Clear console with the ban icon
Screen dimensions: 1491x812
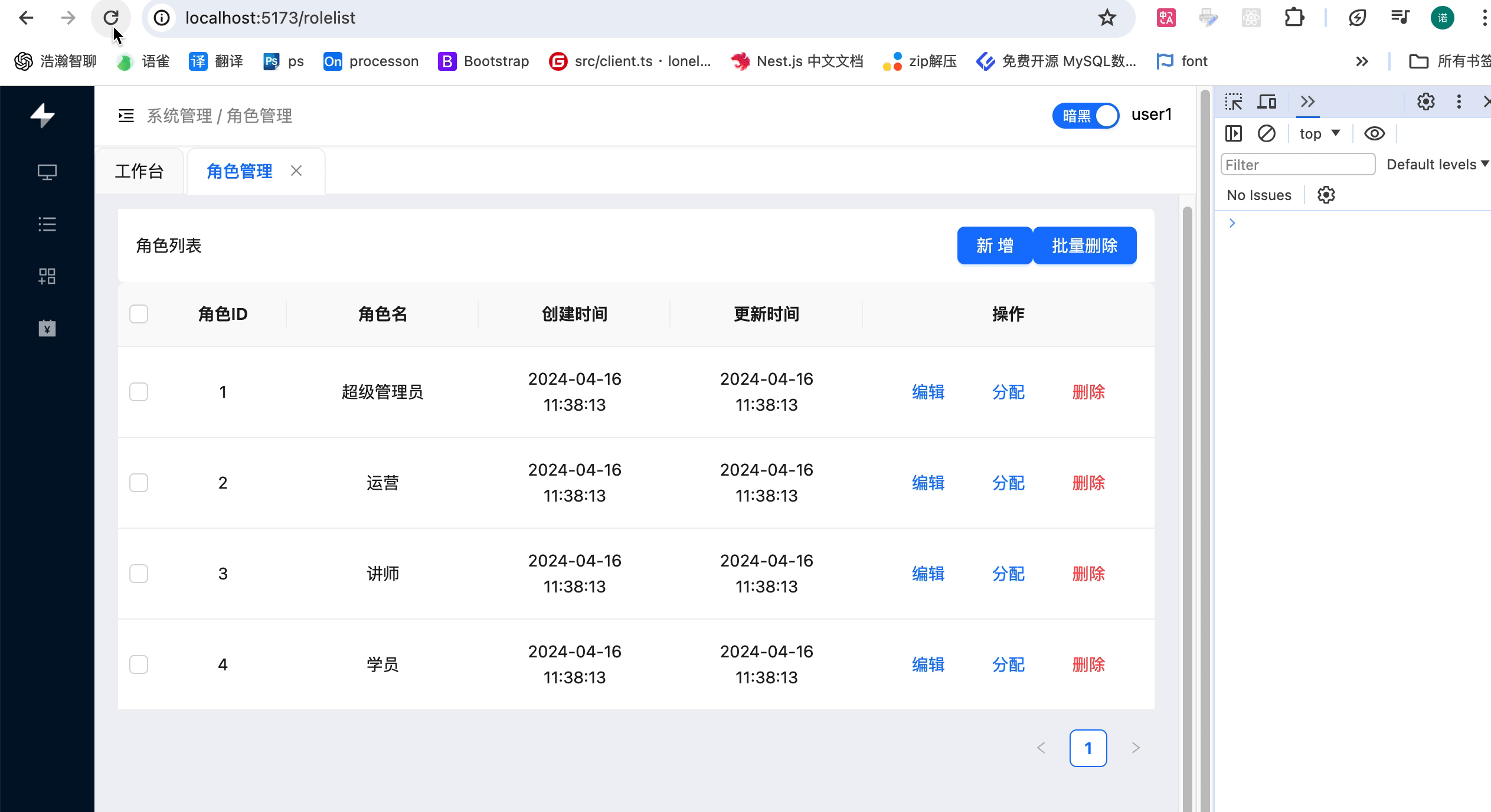click(x=1266, y=134)
